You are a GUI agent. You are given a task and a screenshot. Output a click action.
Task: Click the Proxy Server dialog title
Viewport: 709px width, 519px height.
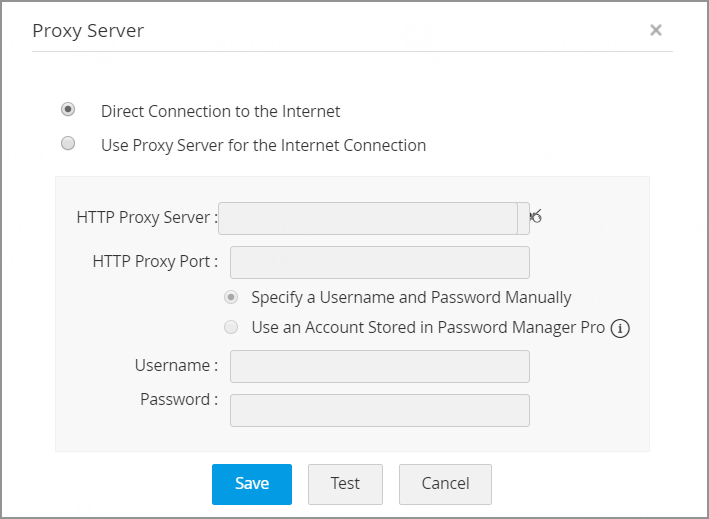pyautogui.click(x=88, y=30)
